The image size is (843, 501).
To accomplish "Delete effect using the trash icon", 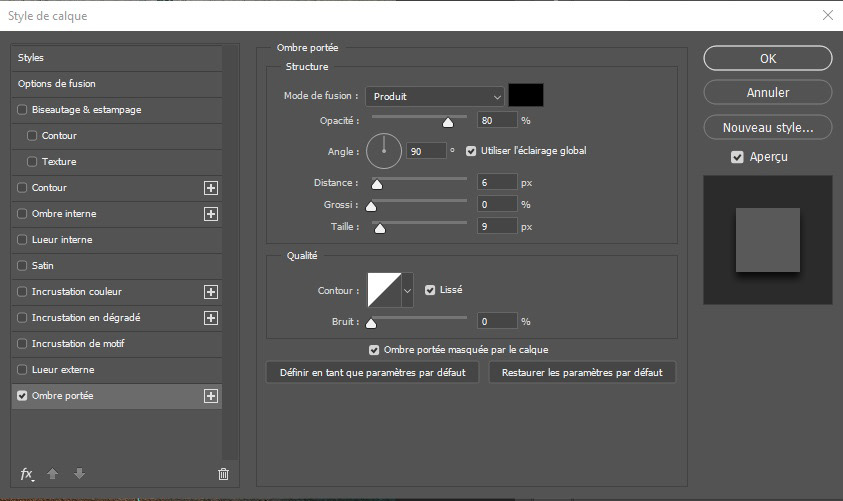I will [x=223, y=474].
